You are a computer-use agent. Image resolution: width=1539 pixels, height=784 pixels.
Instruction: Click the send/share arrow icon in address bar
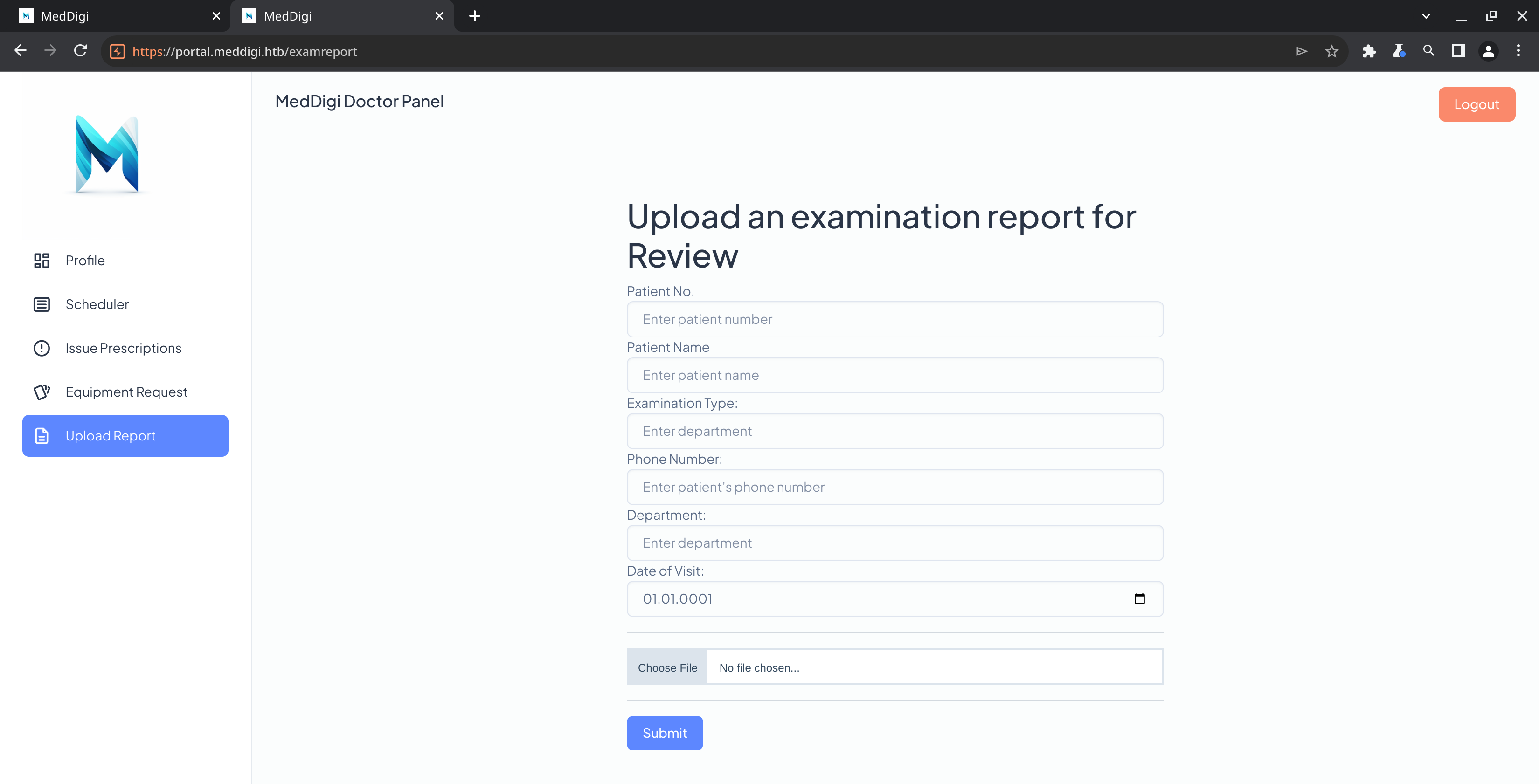(1302, 51)
